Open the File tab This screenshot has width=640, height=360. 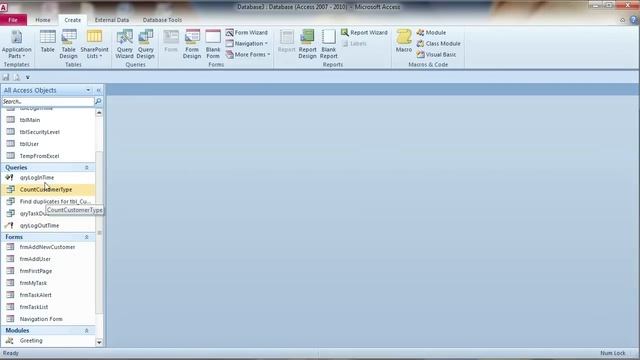13,20
